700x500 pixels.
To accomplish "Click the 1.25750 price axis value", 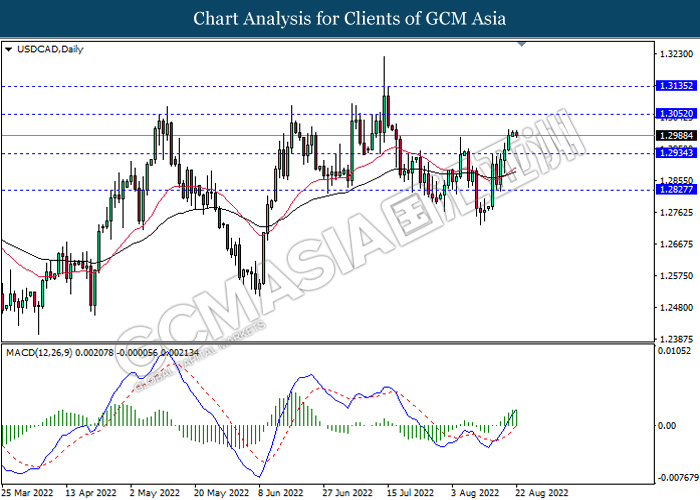I will click(676, 275).
